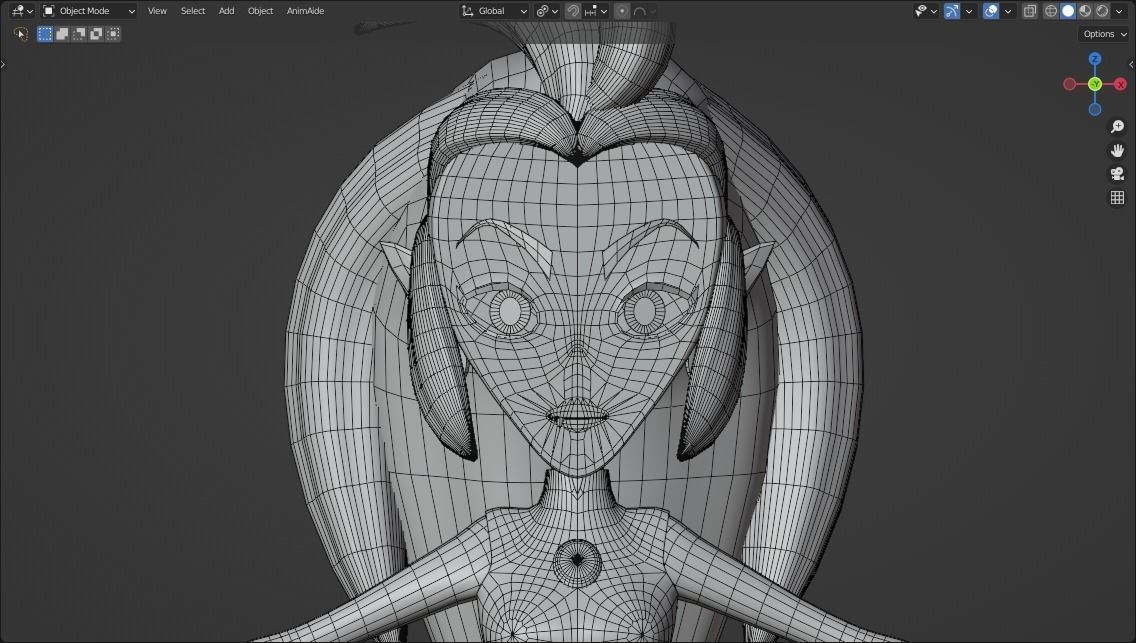Image resolution: width=1136 pixels, height=643 pixels.
Task: Click the camera view icon
Action: (x=1117, y=173)
